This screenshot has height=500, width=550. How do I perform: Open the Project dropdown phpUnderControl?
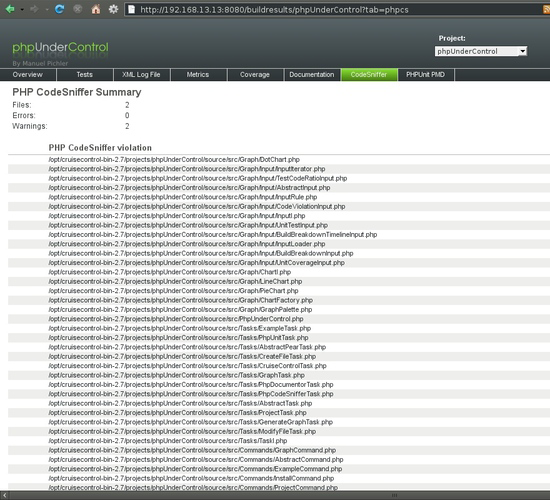pos(481,51)
